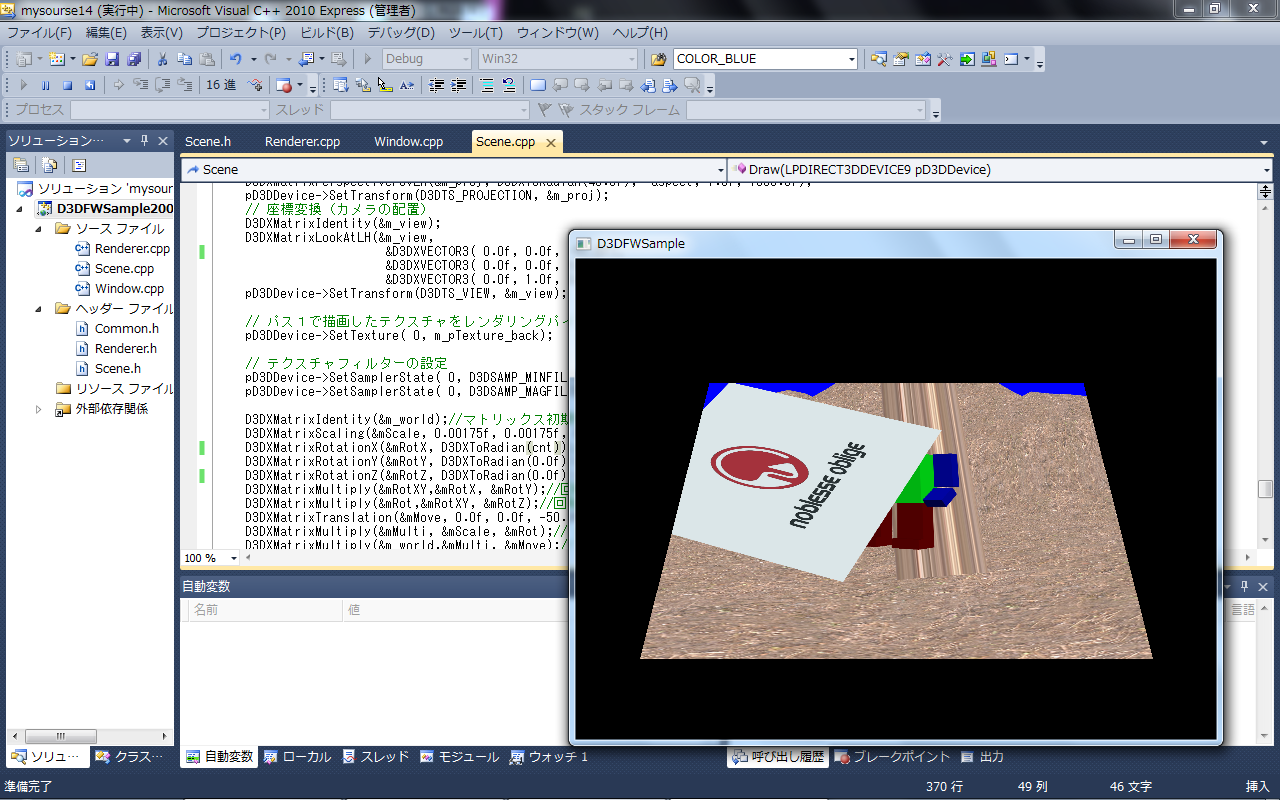Switch to the Scene.h editor tab
This screenshot has height=800, width=1280.
tap(208, 142)
